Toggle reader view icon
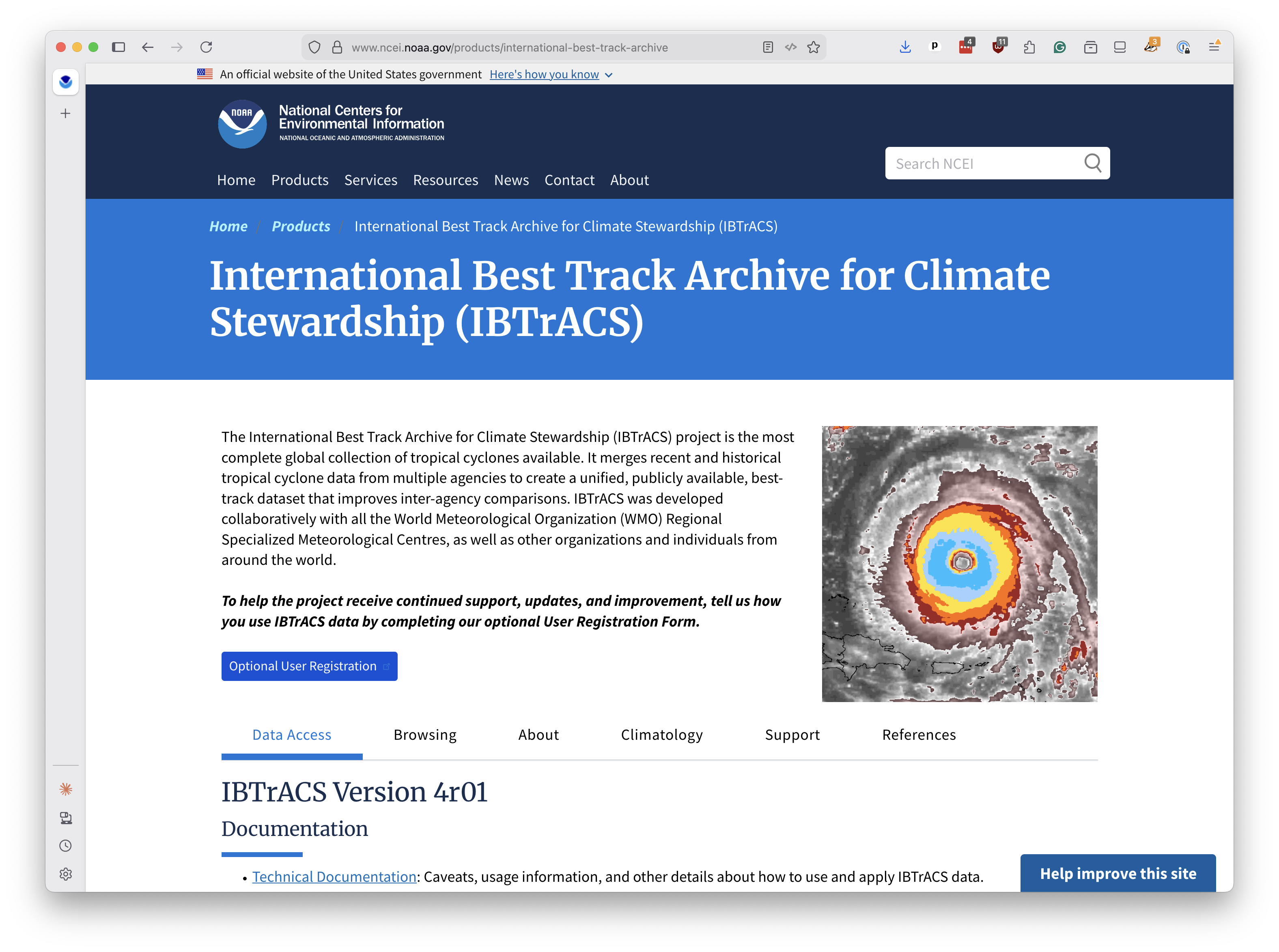The image size is (1279, 952). 767,47
